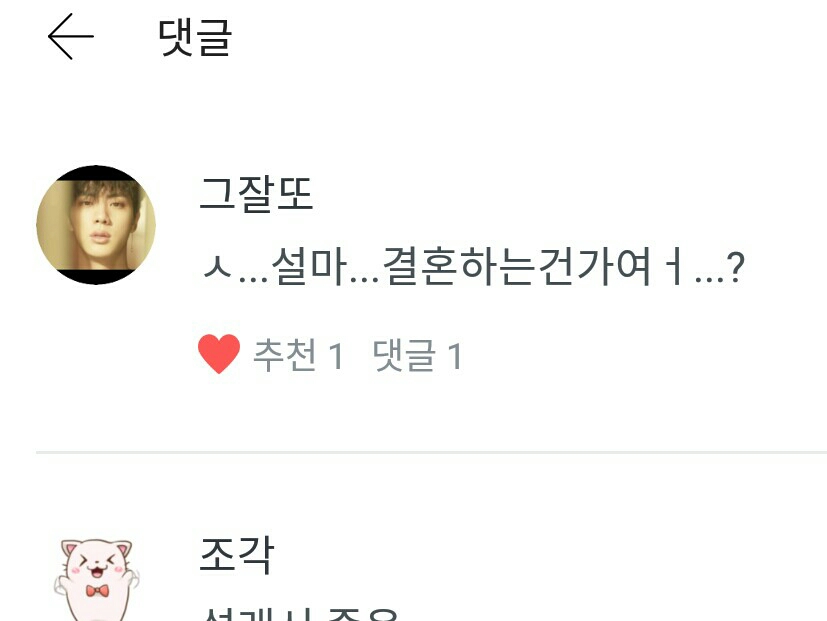Like 그잘또's comment with the heart
The height and width of the screenshot is (621, 827).
[x=219, y=355]
